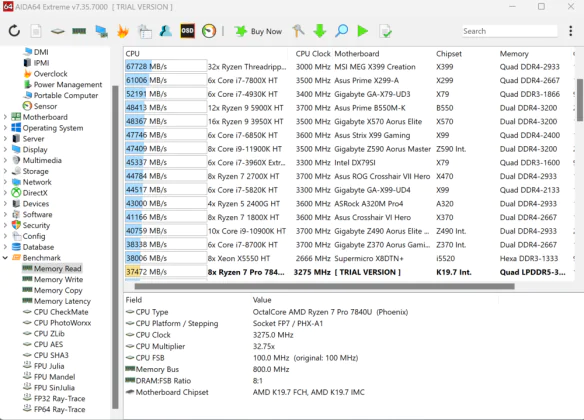Click the Memory column header

(514, 53)
